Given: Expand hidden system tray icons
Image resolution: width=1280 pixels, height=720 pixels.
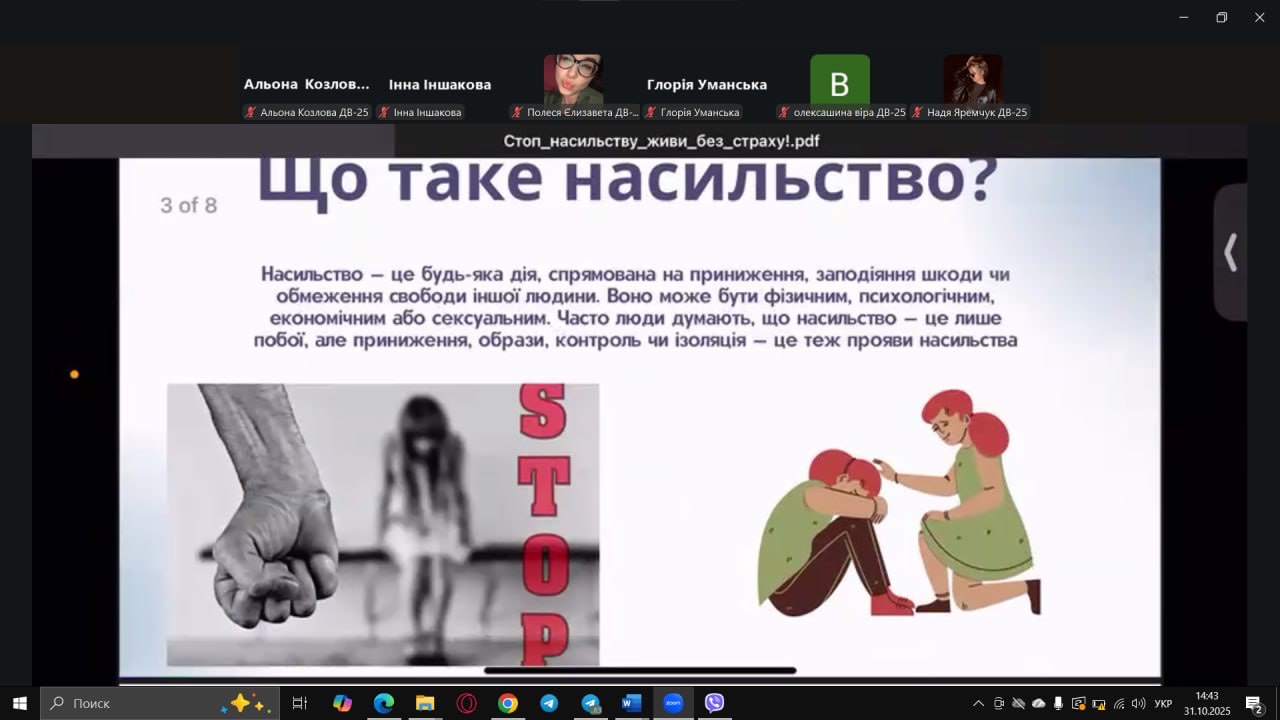Looking at the screenshot, I should 978,703.
